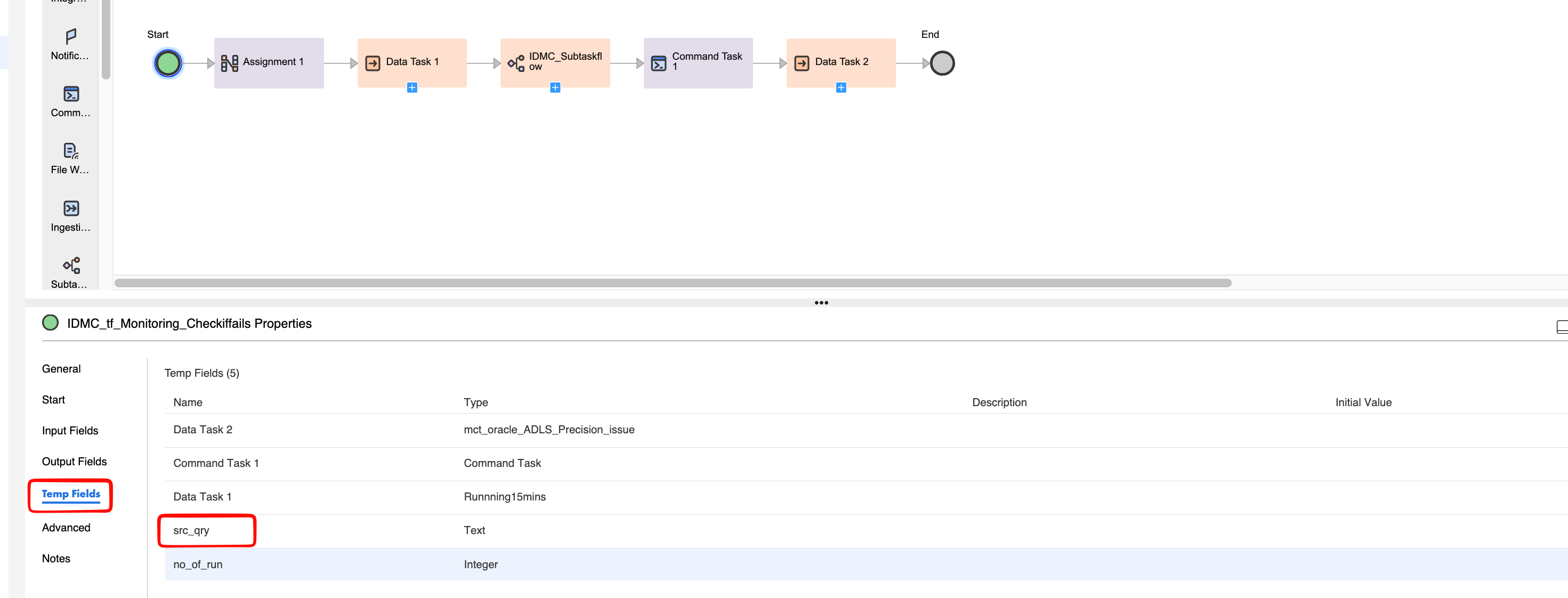
Task: Select the Assignment 1 step
Action: [269, 63]
